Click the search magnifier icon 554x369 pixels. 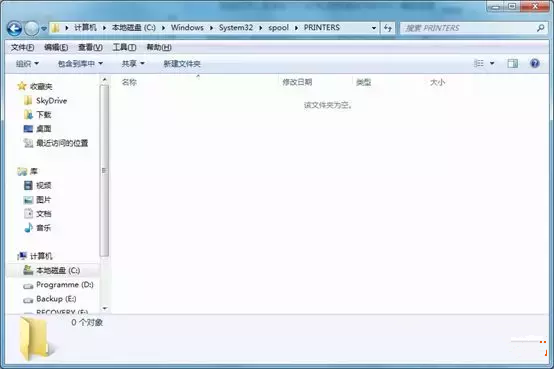540,28
